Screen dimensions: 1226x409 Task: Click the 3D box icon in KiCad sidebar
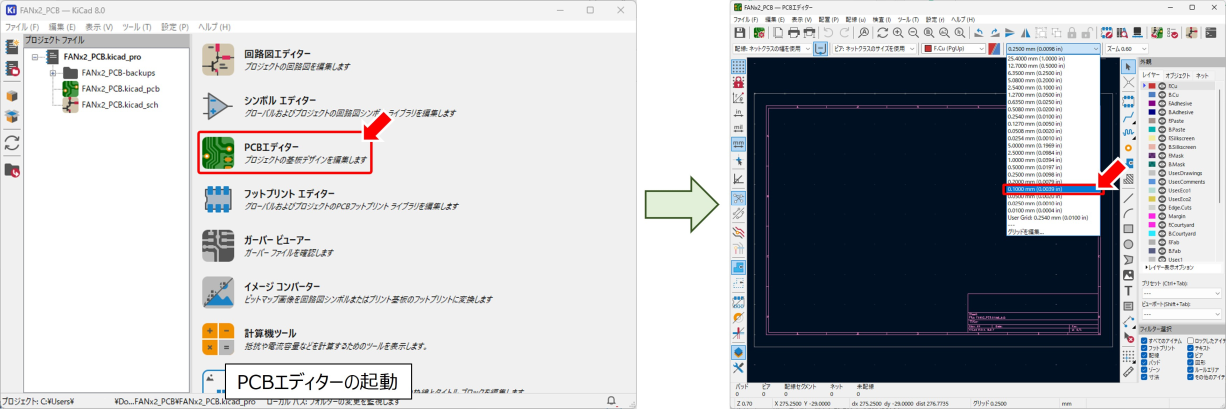pyautogui.click(x=12, y=96)
